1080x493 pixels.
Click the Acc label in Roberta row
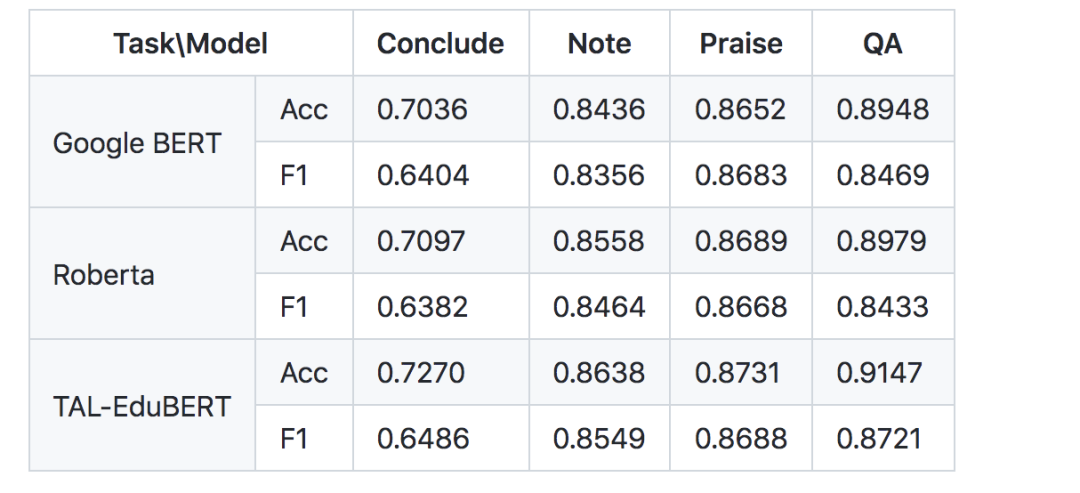point(304,240)
